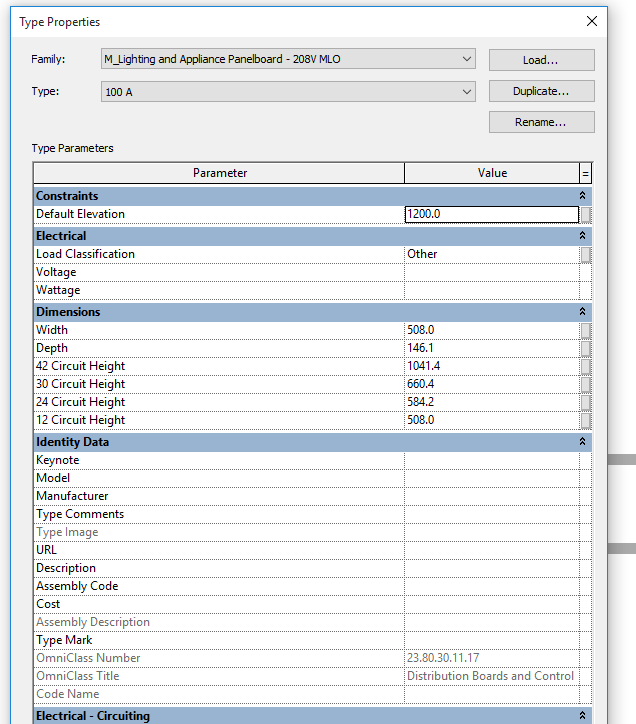Close the Type Properties dialog
This screenshot has height=724, width=636.
click(592, 21)
